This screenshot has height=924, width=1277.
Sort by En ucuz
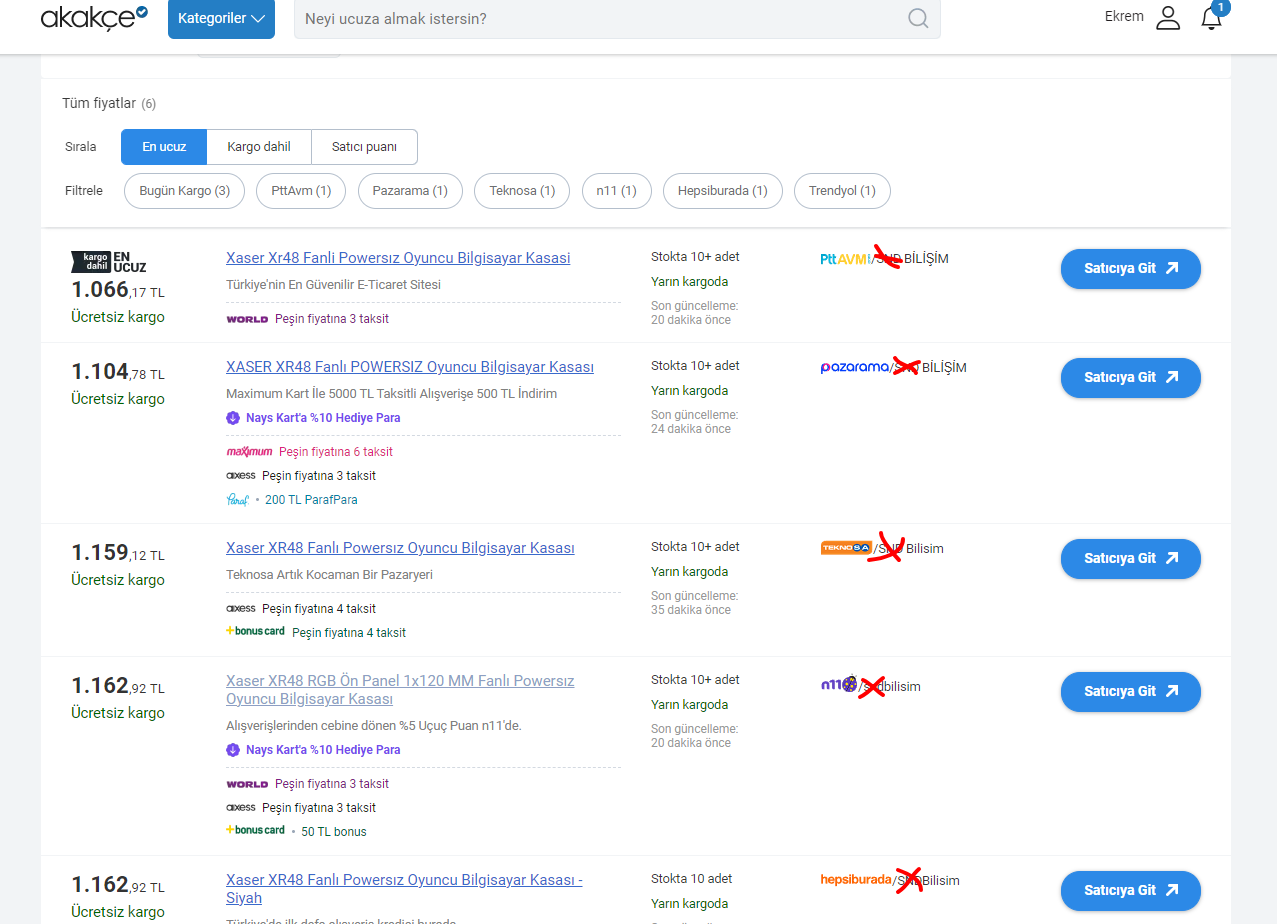164,147
